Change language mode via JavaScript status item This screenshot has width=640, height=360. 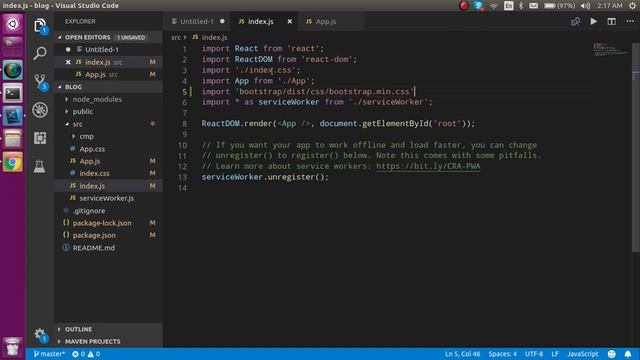(x=582, y=354)
